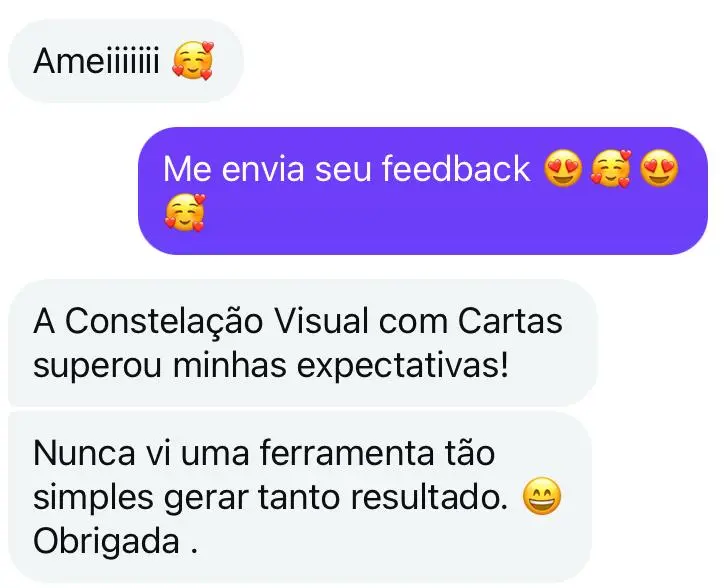
Task: Click the word feedback in purple bubble
Action: 456,169
